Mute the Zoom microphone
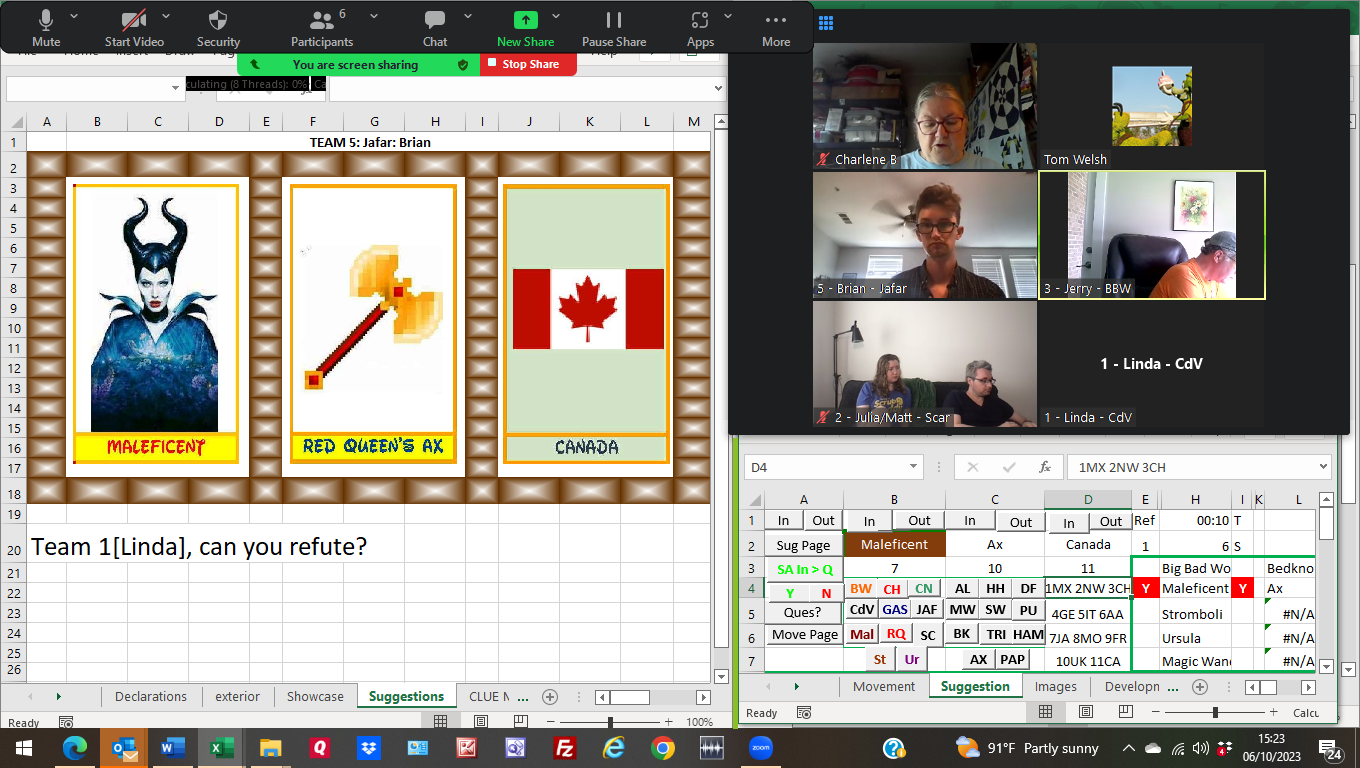Screen dimensions: 1360x768 click(x=46, y=28)
